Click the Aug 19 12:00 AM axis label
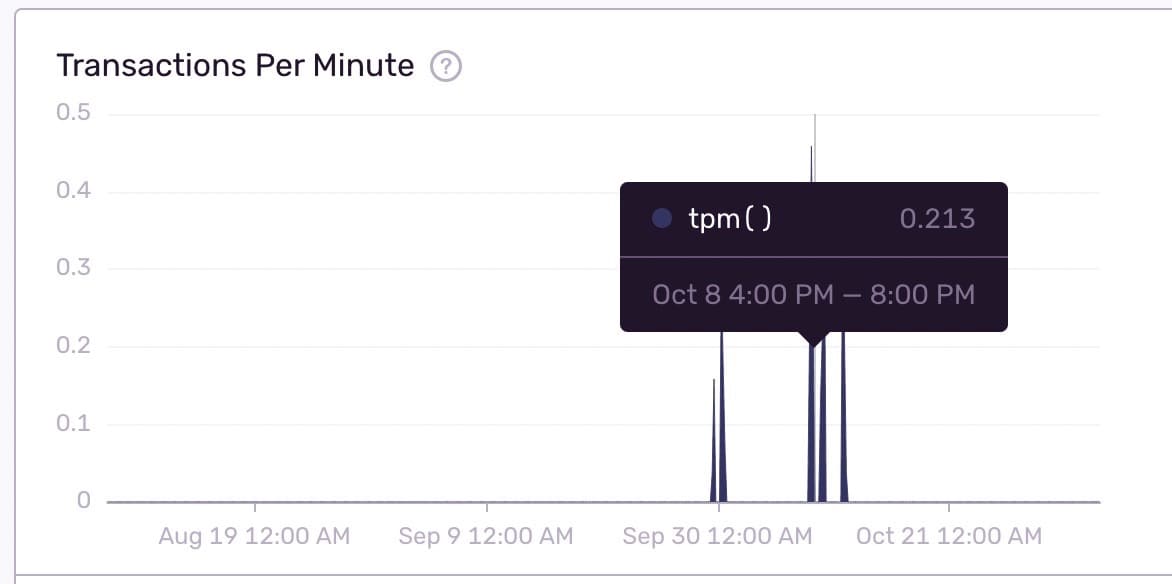This screenshot has width=1172, height=584. (254, 537)
